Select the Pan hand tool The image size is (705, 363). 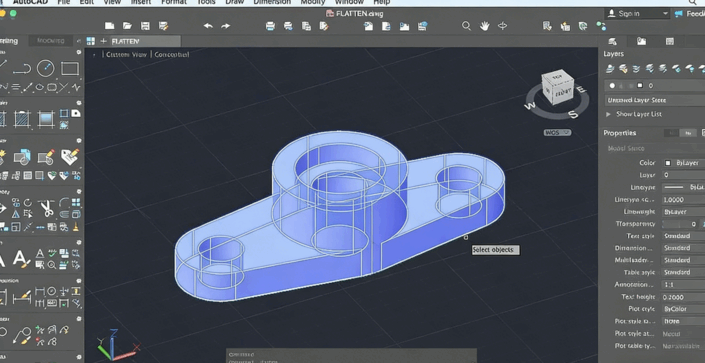[484, 26]
